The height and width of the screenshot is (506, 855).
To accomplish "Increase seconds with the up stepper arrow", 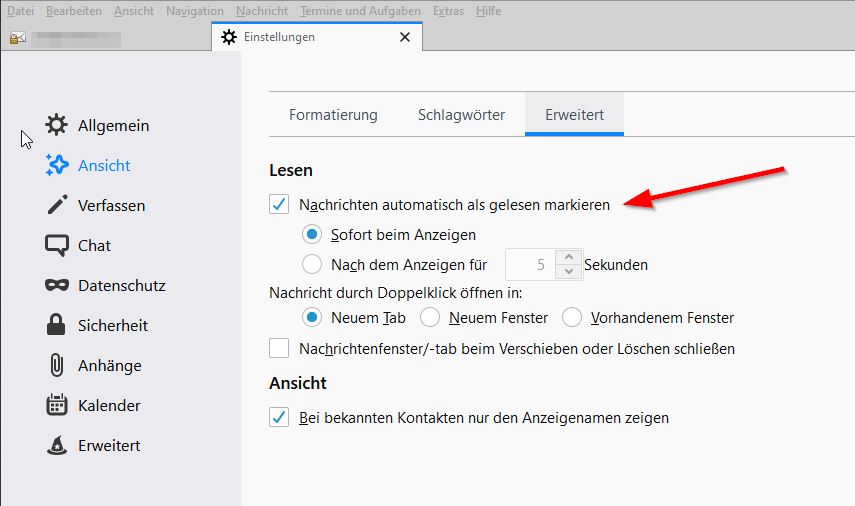I will (x=569, y=257).
